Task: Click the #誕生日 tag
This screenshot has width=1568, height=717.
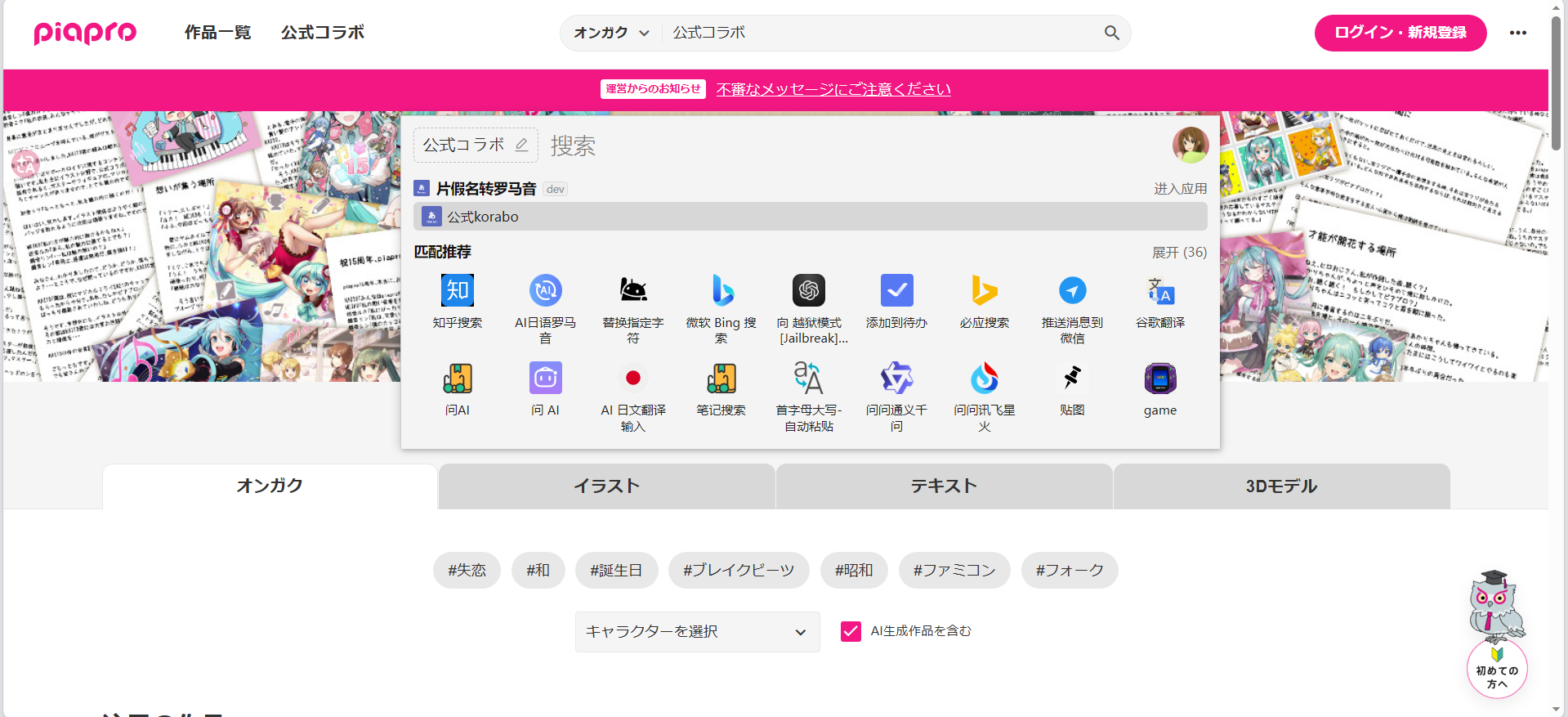Action: [616, 571]
